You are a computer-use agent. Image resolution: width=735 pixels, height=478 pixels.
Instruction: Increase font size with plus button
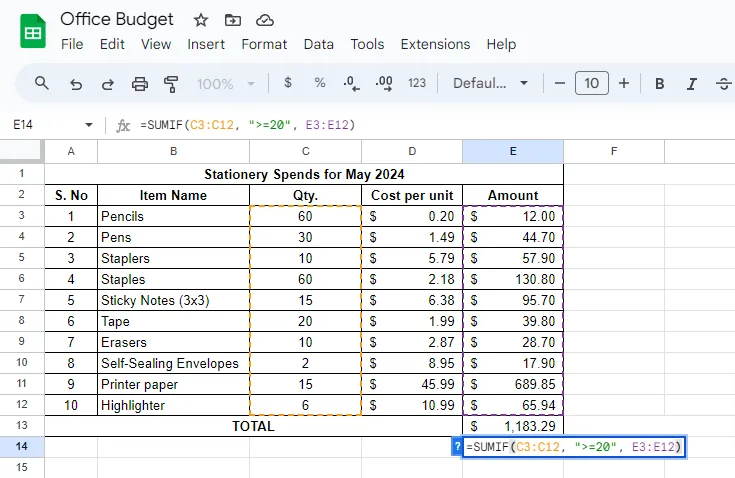point(624,83)
